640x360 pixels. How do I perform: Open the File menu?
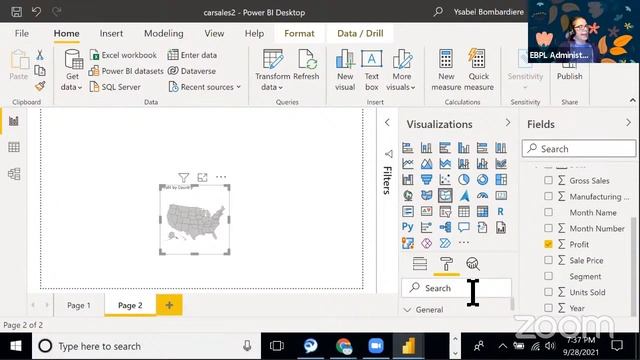click(22, 33)
